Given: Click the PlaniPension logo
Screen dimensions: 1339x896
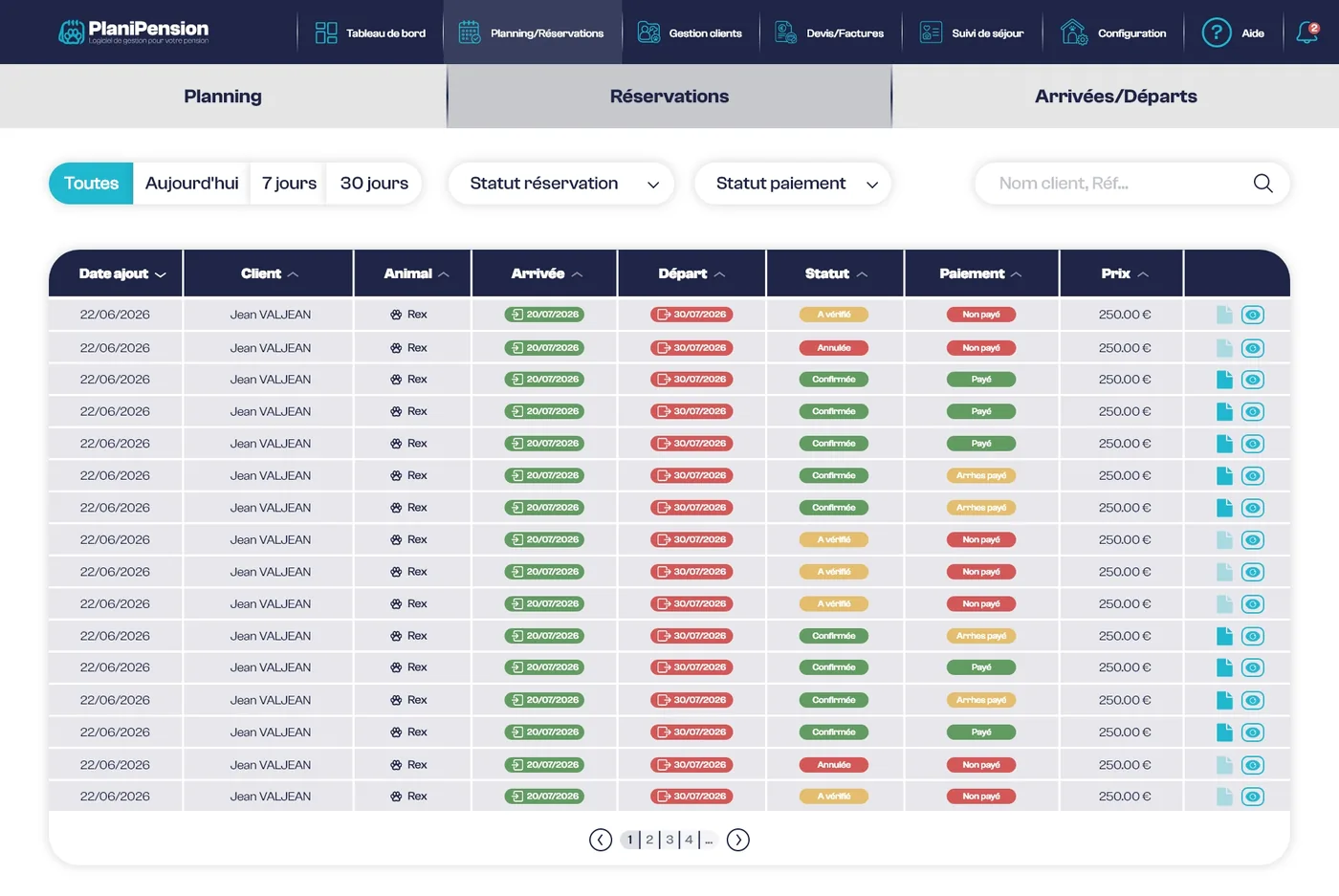Looking at the screenshot, I should coord(133,33).
